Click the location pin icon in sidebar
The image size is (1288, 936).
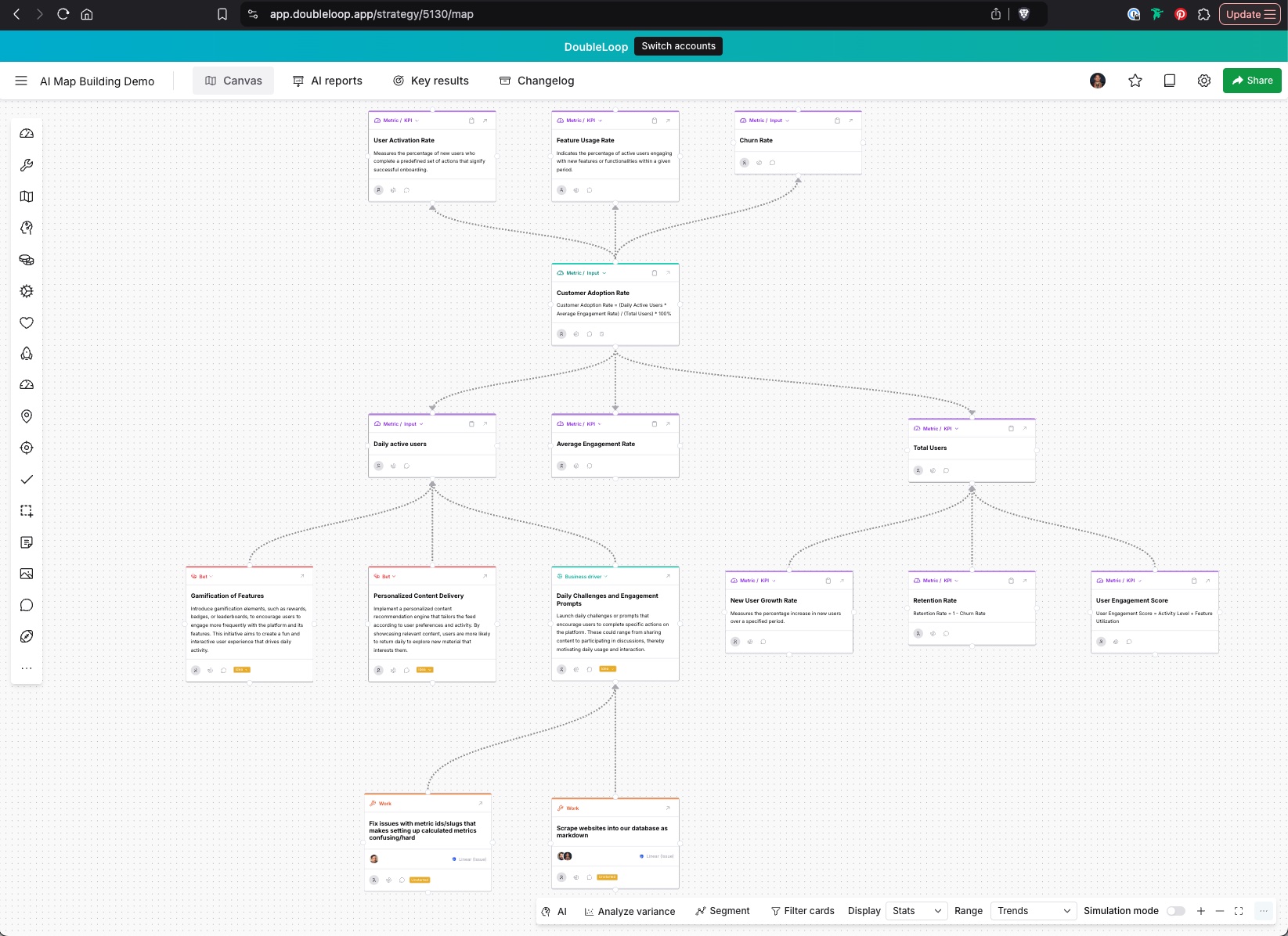(x=27, y=416)
